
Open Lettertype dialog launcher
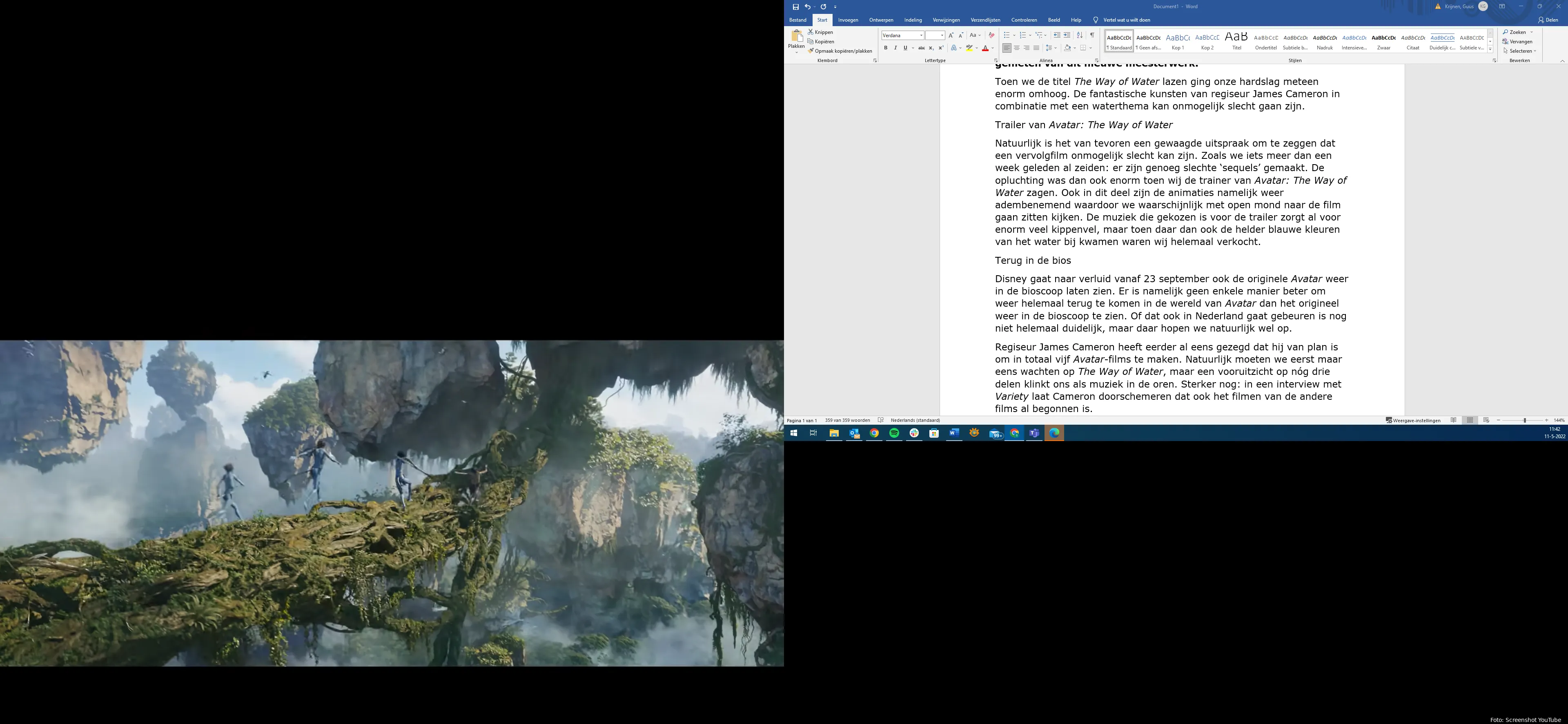pos(996,60)
